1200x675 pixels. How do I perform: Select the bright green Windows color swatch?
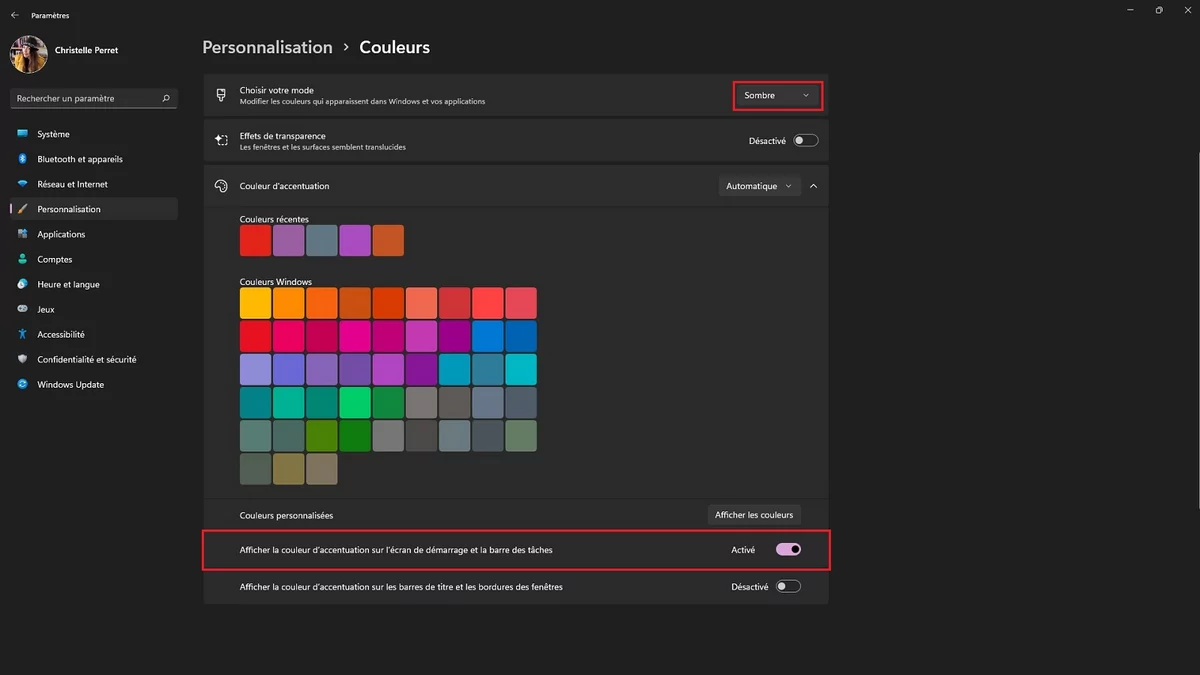(x=355, y=402)
